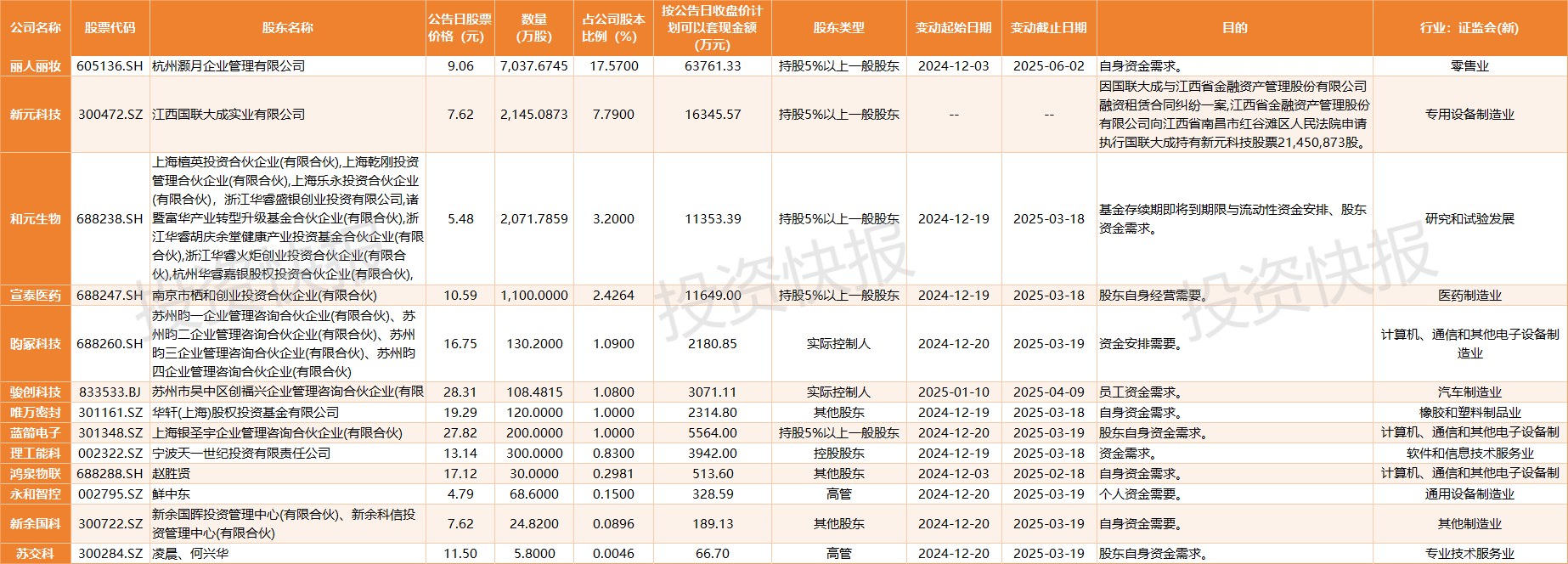Select the company name 蓝箭电子
This screenshot has height=564, width=1568.
36,433
